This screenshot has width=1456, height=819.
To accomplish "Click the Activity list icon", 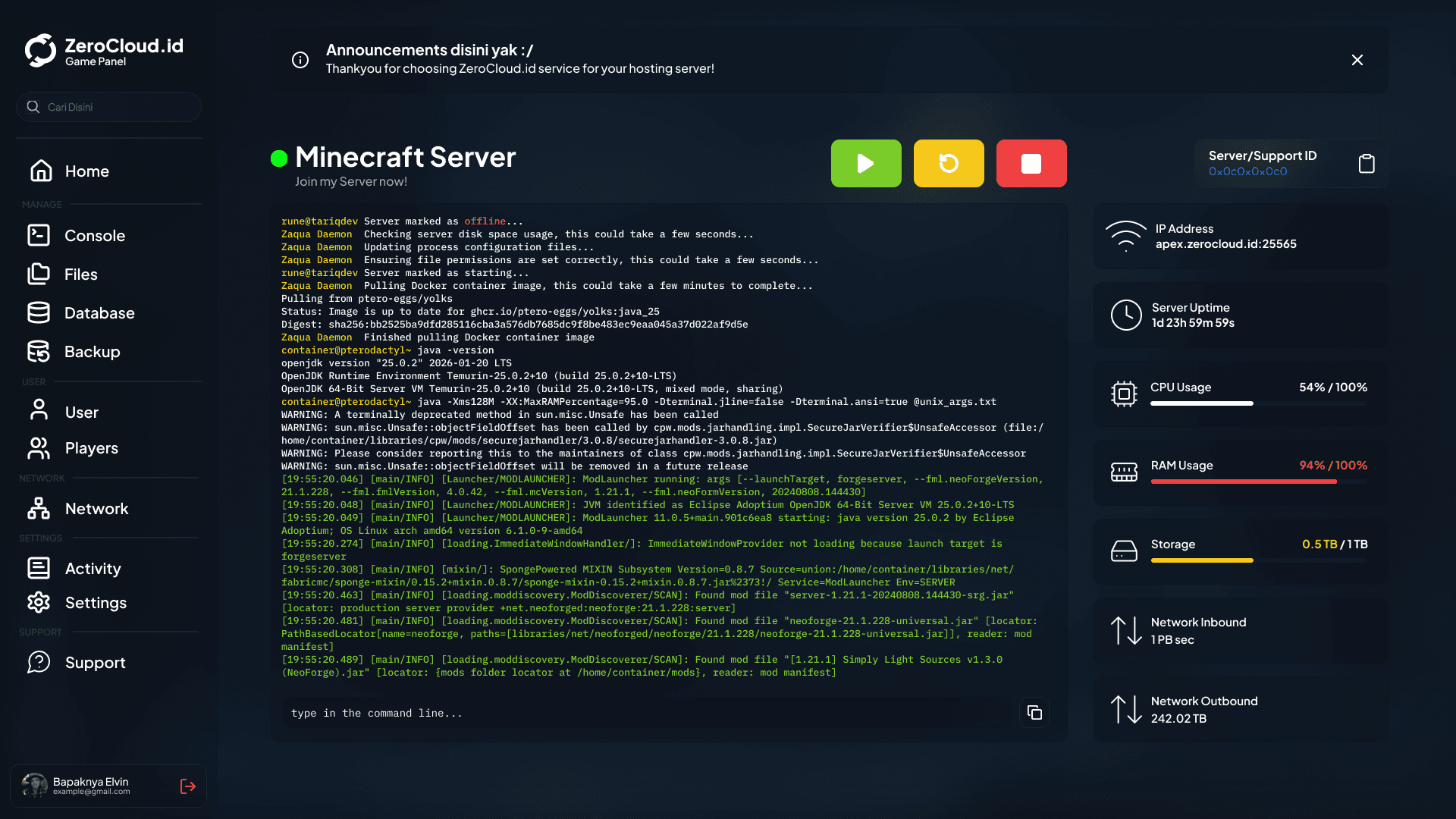I will [39, 568].
